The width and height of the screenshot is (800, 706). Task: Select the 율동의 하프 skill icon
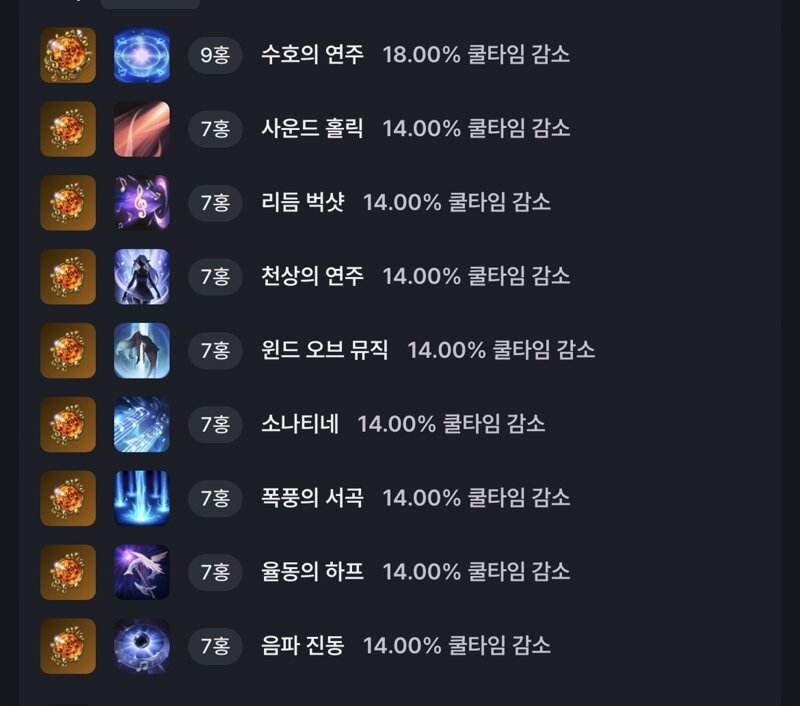(142, 572)
